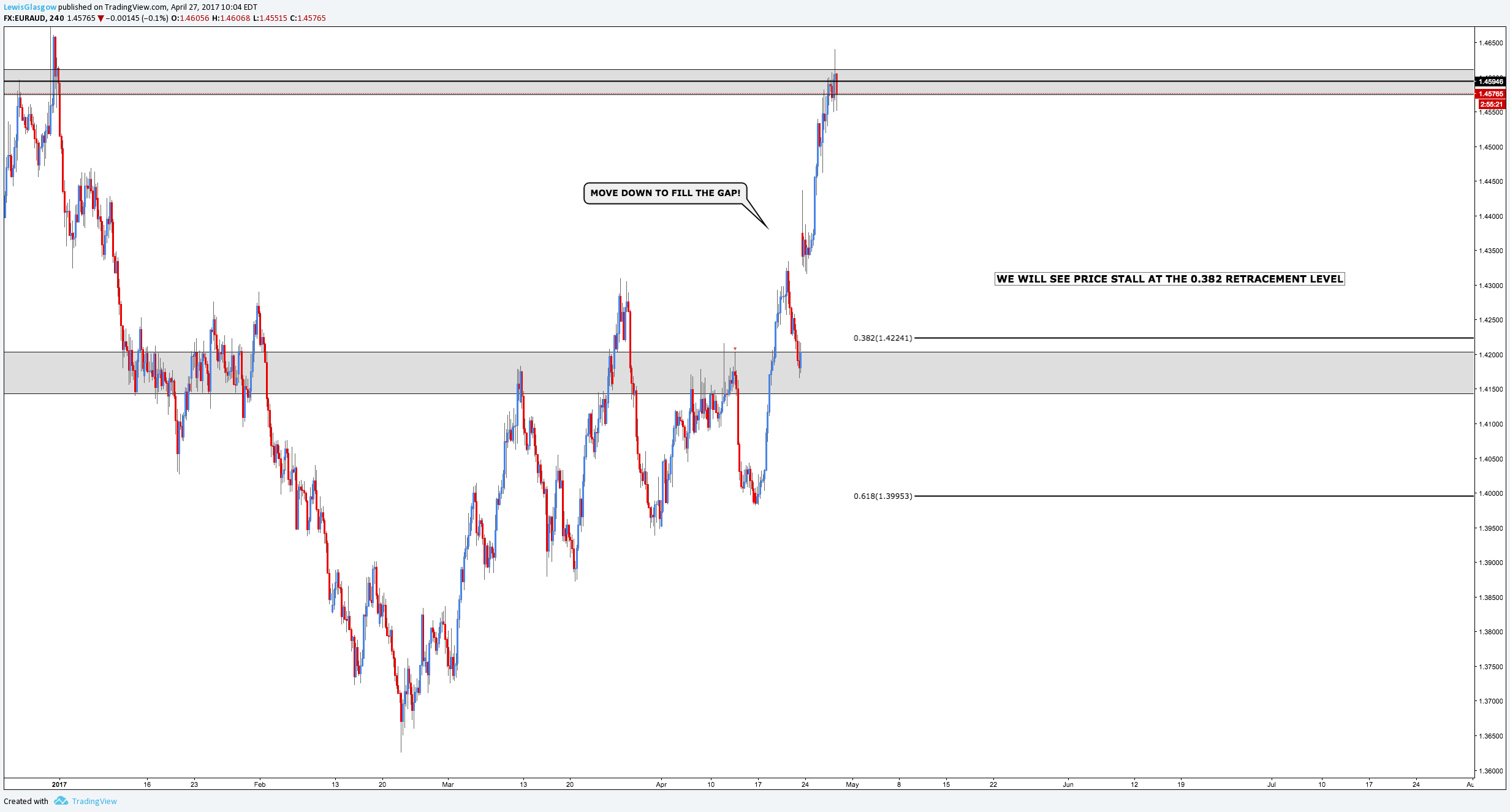
Task: Select the 0.382 retracement level text note
Action: (1169, 279)
